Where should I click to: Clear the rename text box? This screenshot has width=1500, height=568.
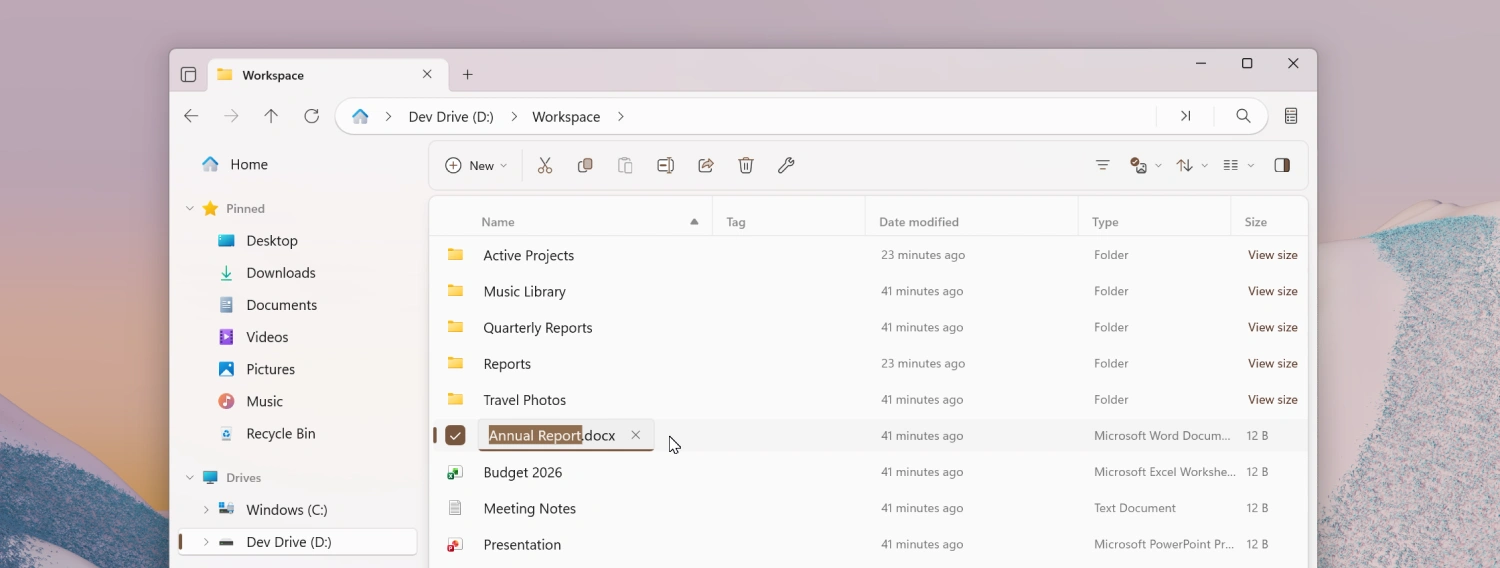[635, 435]
